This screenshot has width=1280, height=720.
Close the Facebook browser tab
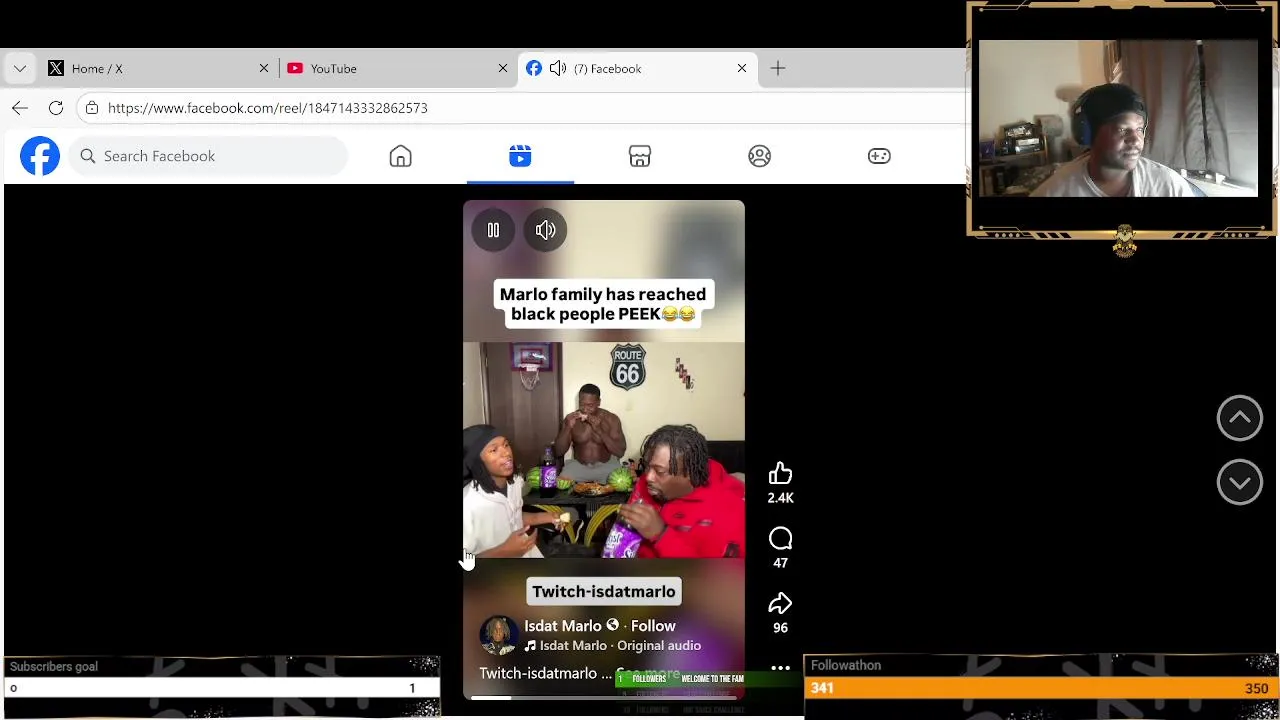742,68
